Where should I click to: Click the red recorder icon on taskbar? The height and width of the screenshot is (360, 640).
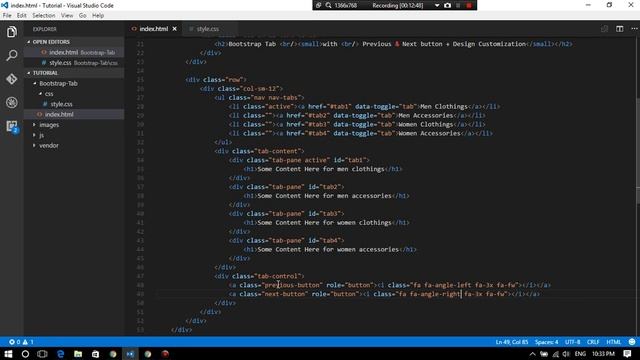tap(165, 354)
